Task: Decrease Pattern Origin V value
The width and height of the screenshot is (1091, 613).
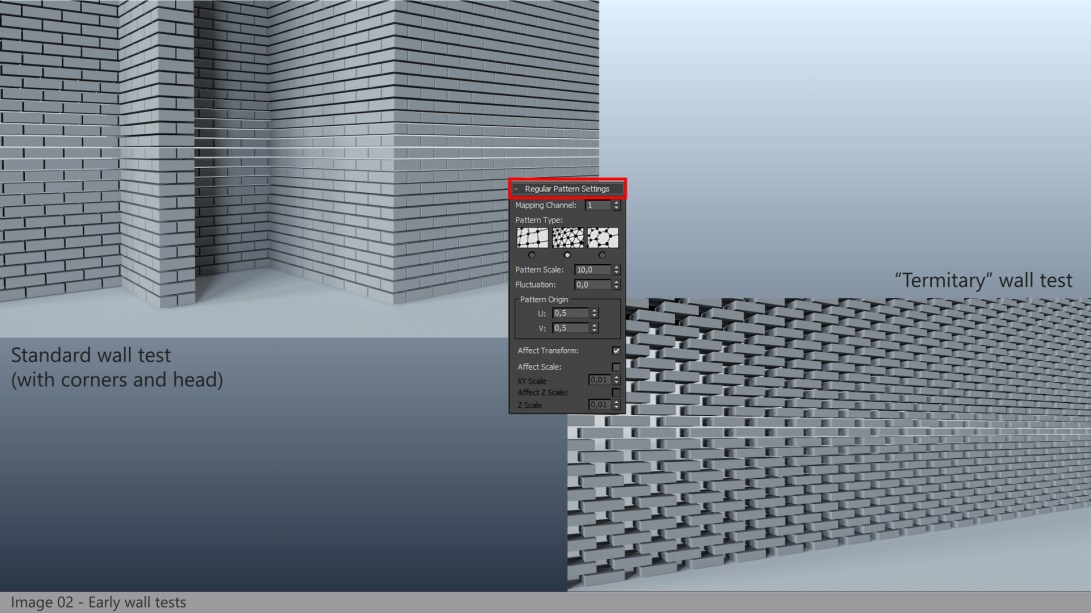Action: click(x=595, y=331)
